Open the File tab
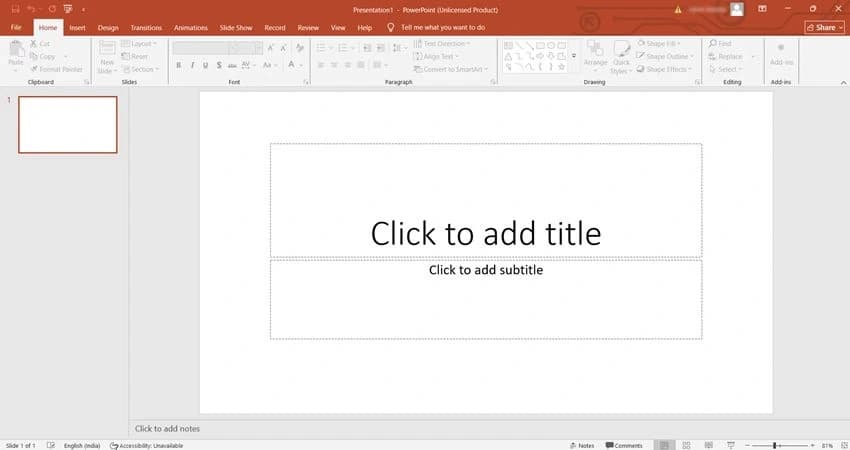This screenshot has height=450, width=850. coord(16,27)
